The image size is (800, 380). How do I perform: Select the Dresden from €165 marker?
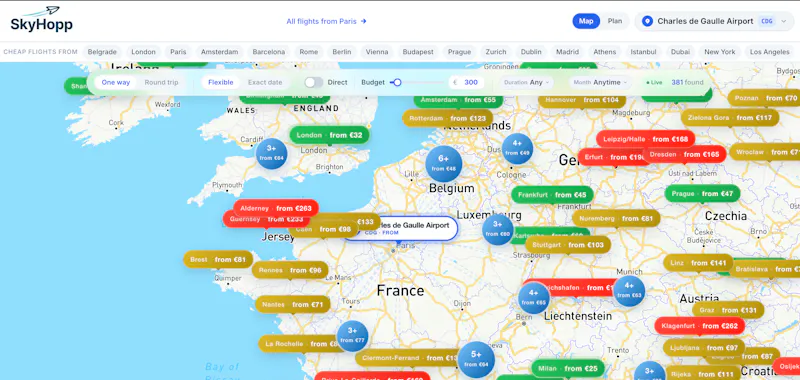pyautogui.click(x=684, y=154)
